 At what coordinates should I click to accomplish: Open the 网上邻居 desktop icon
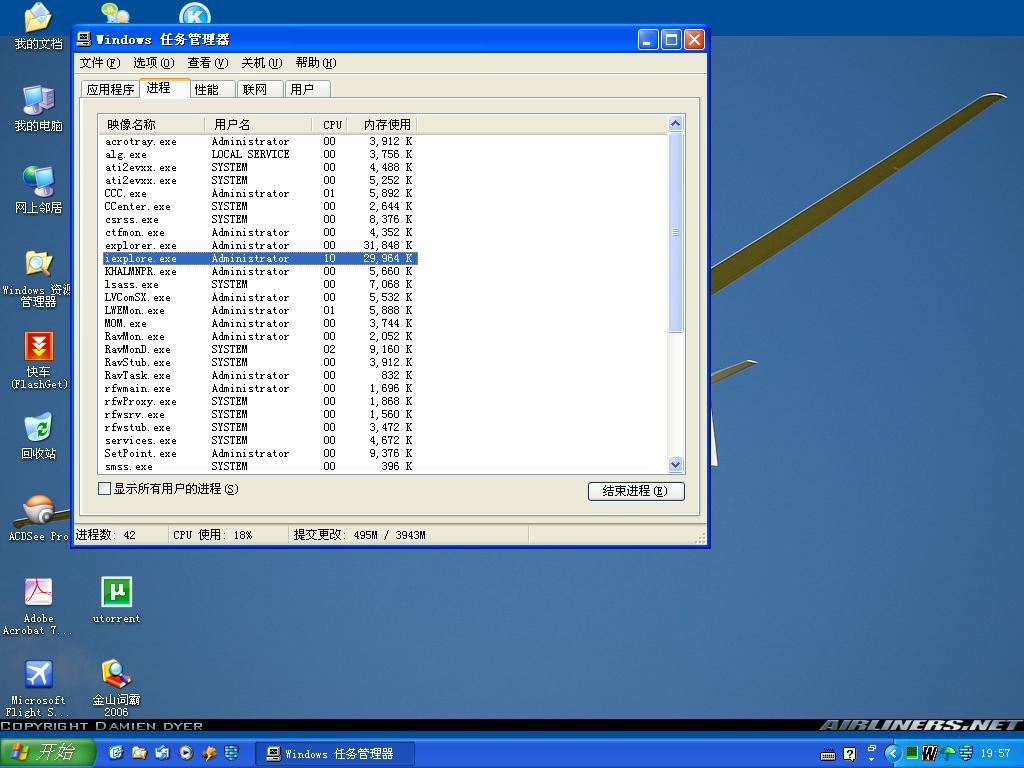coord(38,190)
